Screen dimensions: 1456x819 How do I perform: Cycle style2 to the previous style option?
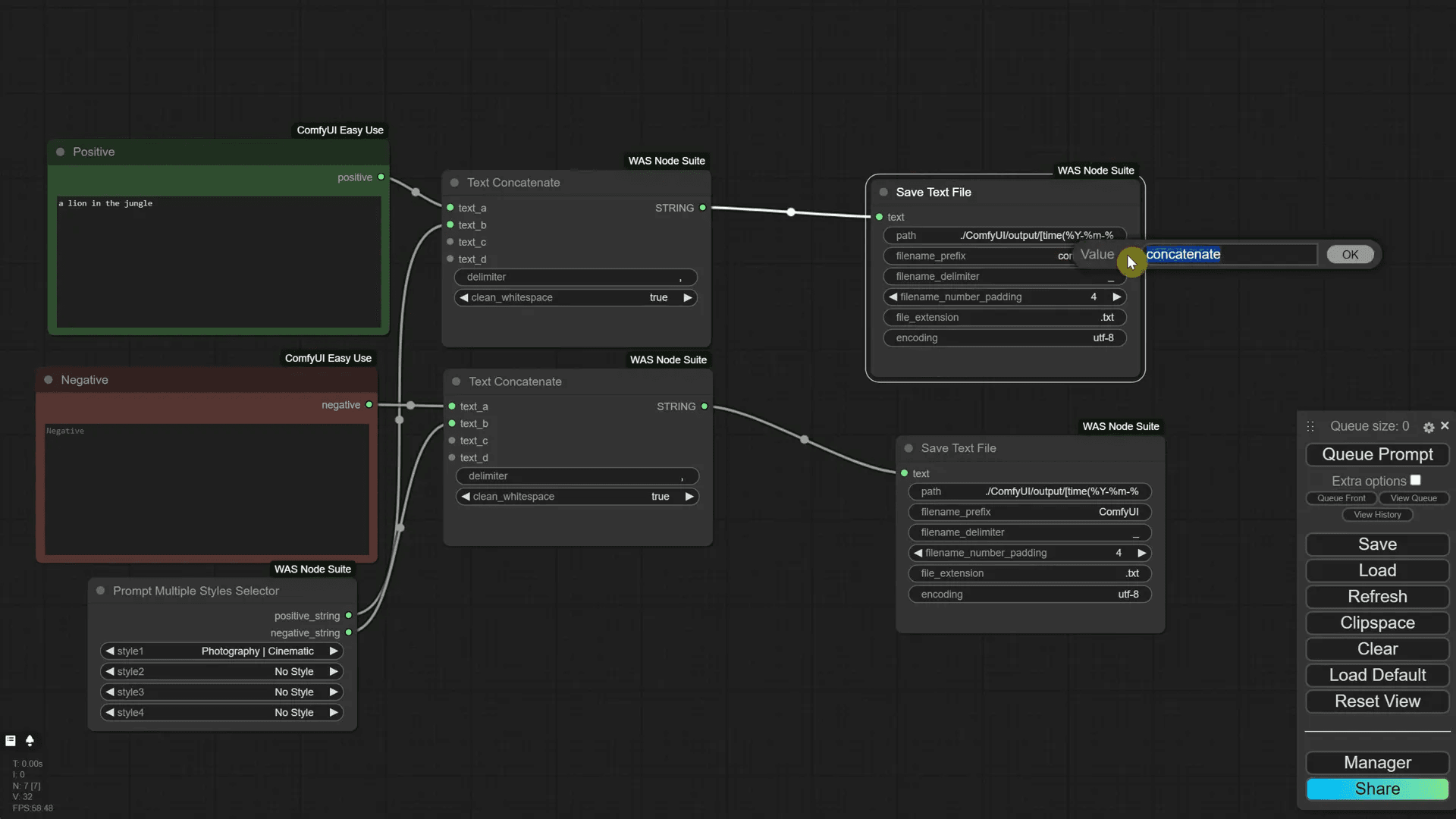click(x=110, y=671)
